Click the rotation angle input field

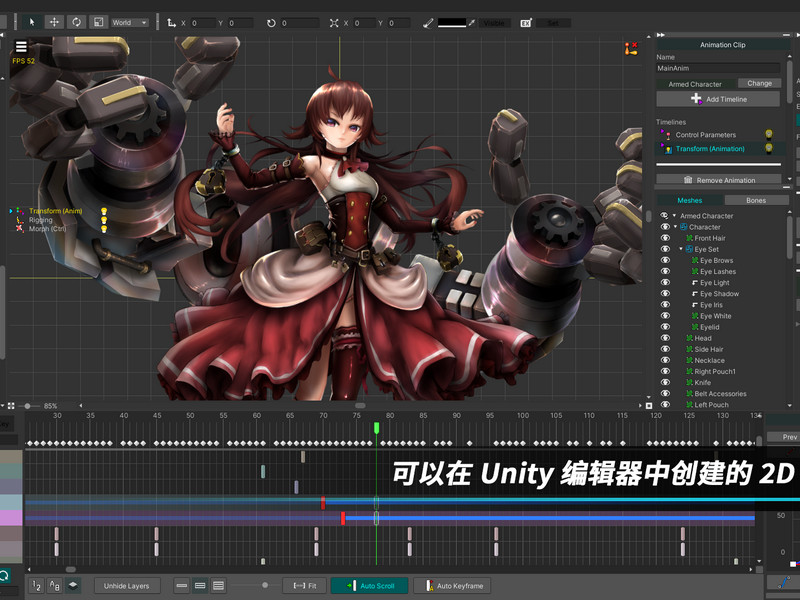tap(299, 23)
